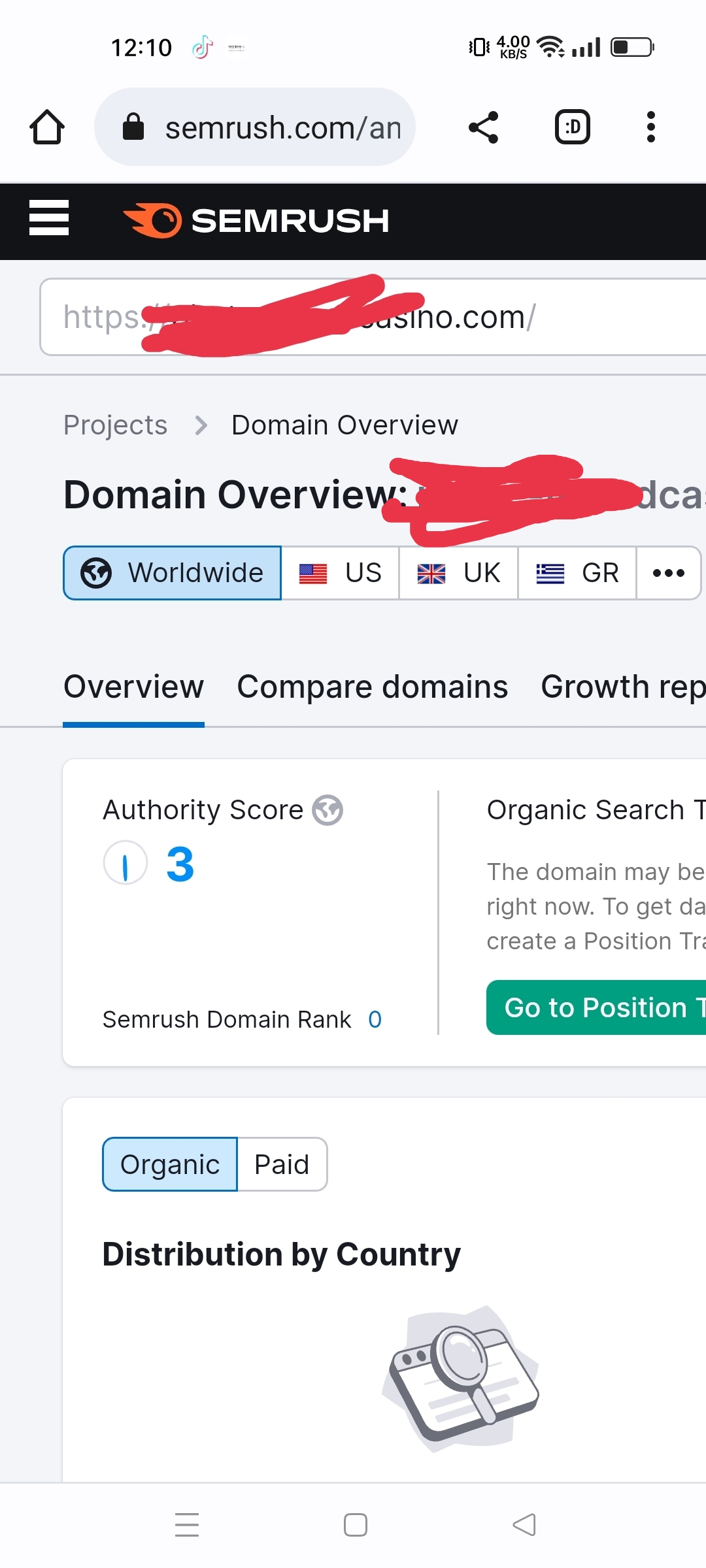Select the Paid toggle

click(x=282, y=1164)
